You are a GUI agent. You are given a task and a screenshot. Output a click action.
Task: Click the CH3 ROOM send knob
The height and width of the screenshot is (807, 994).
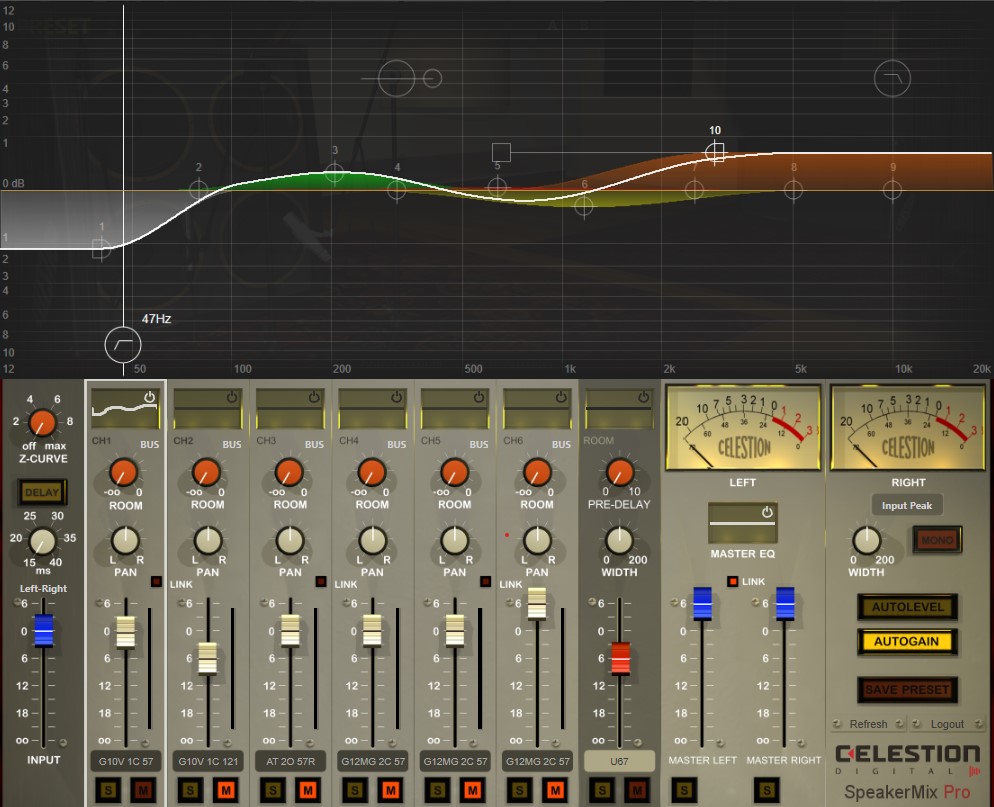289,473
